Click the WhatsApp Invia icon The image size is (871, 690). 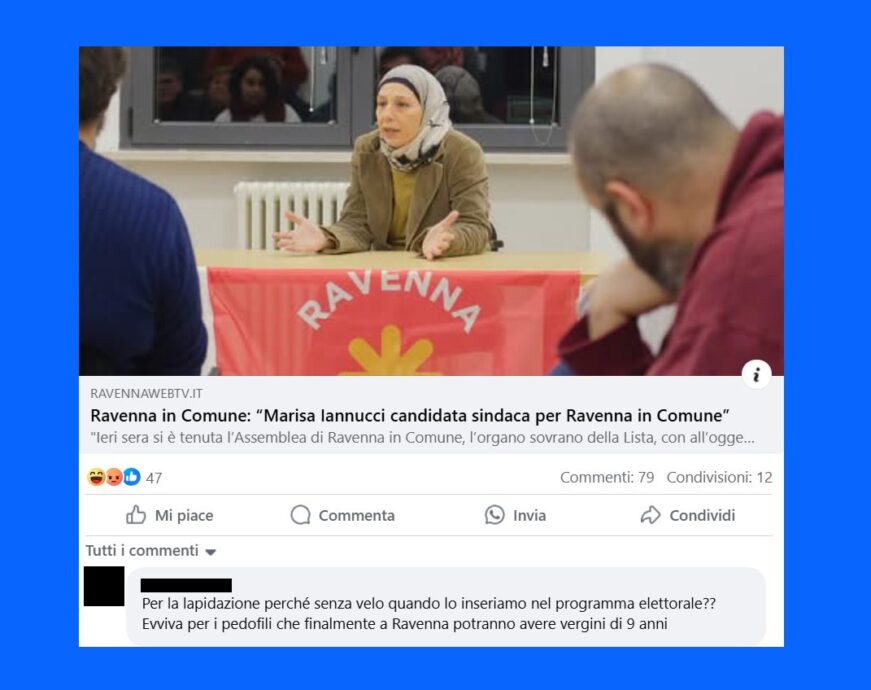coord(494,515)
